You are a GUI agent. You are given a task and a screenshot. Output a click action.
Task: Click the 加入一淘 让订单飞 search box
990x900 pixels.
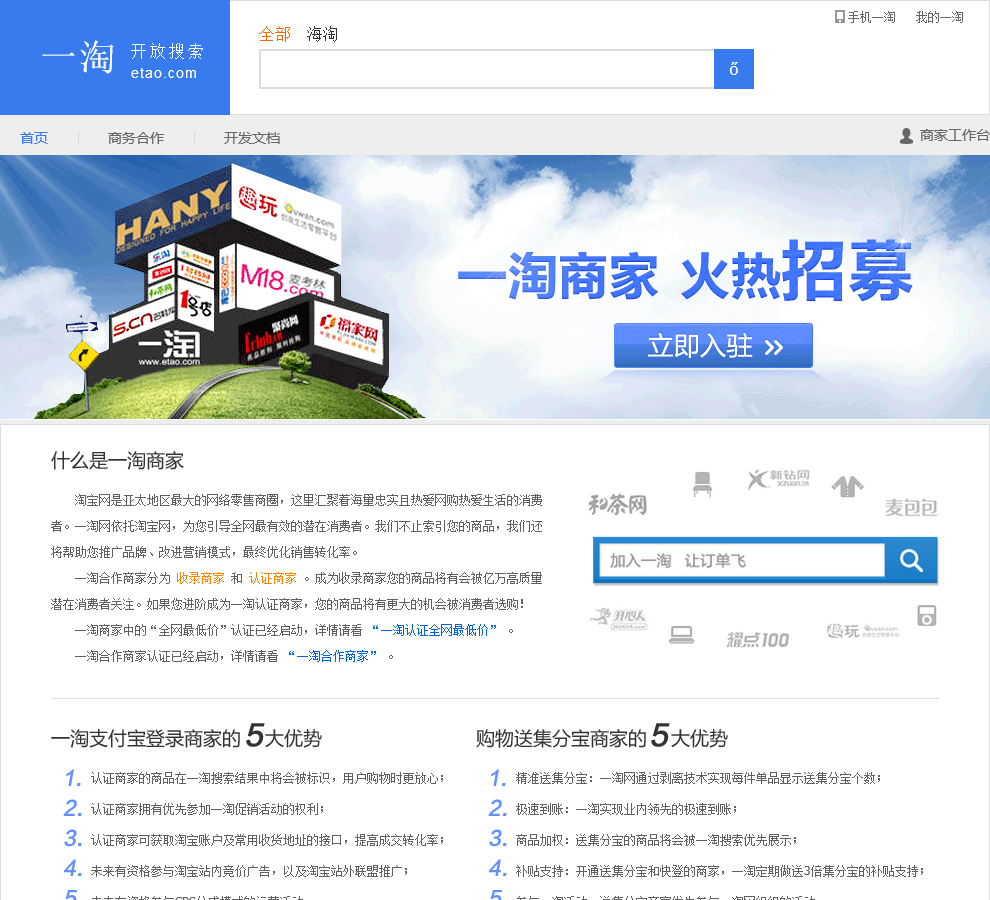(742, 560)
